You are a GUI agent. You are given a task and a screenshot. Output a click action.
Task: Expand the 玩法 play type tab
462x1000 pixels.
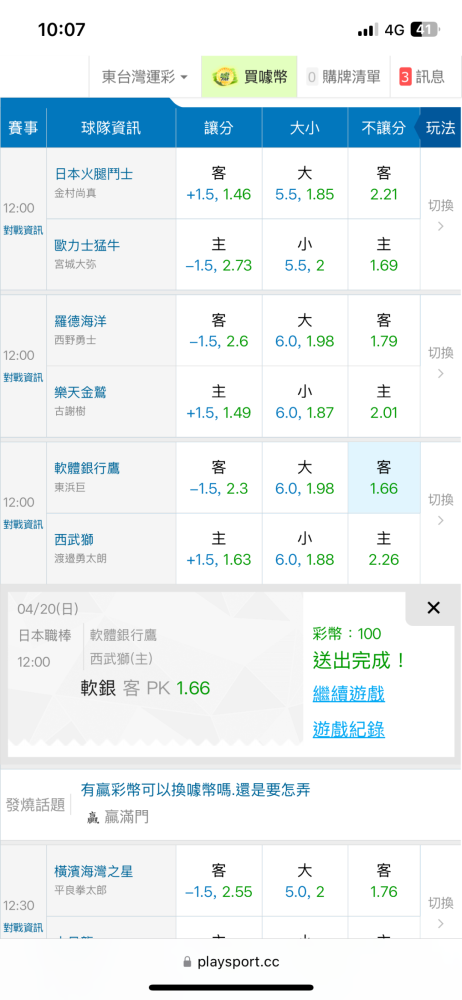tap(438, 128)
